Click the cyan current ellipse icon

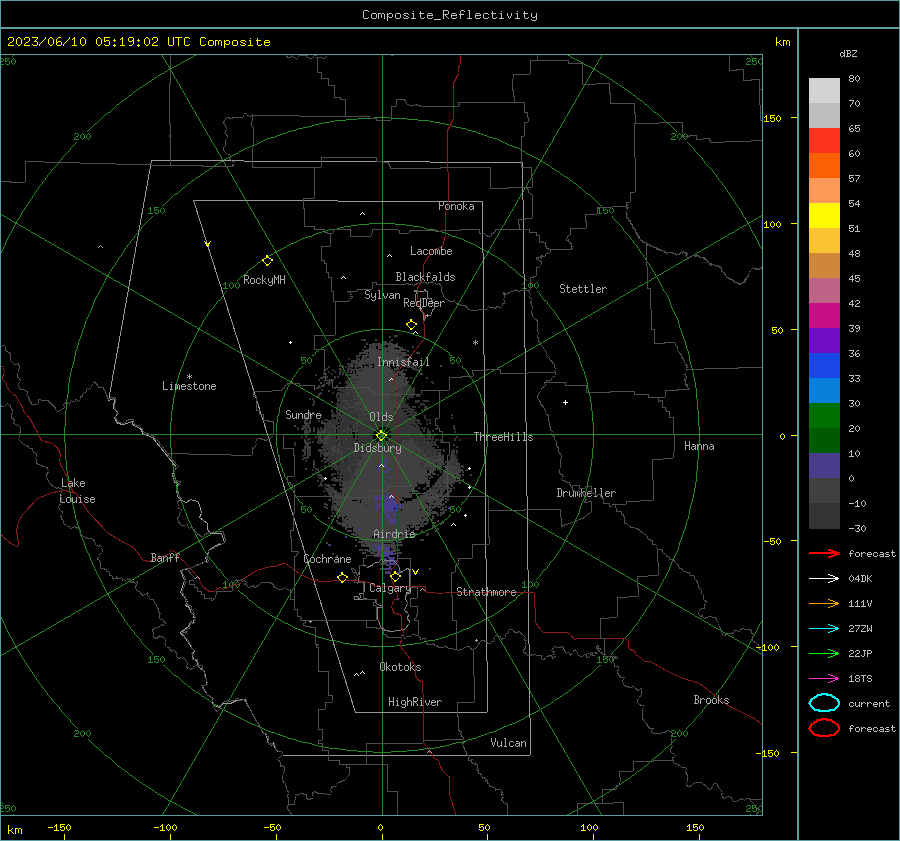click(824, 703)
